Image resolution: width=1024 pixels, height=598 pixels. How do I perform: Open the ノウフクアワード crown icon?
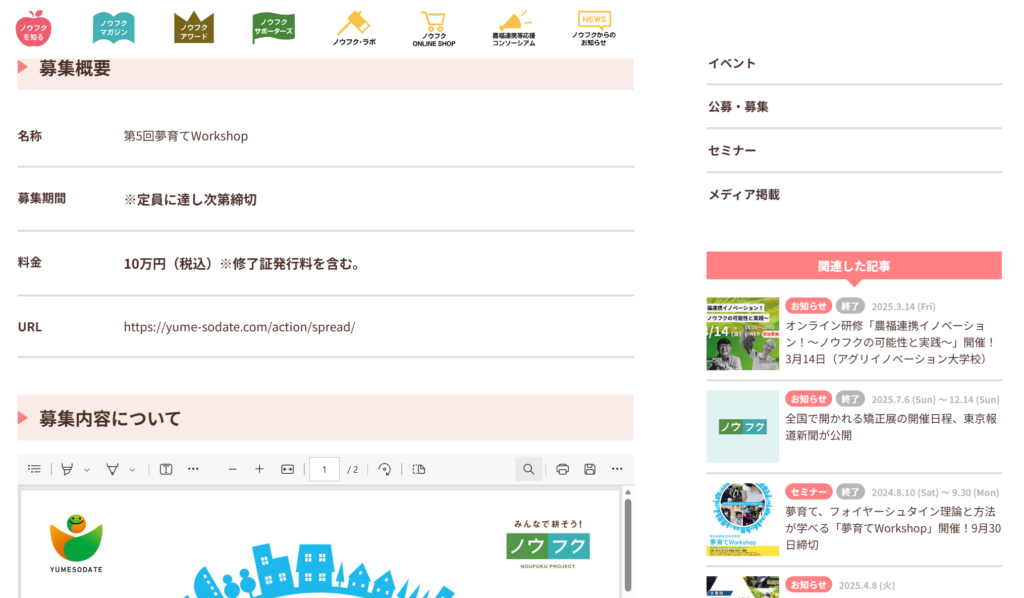[x=194, y=28]
